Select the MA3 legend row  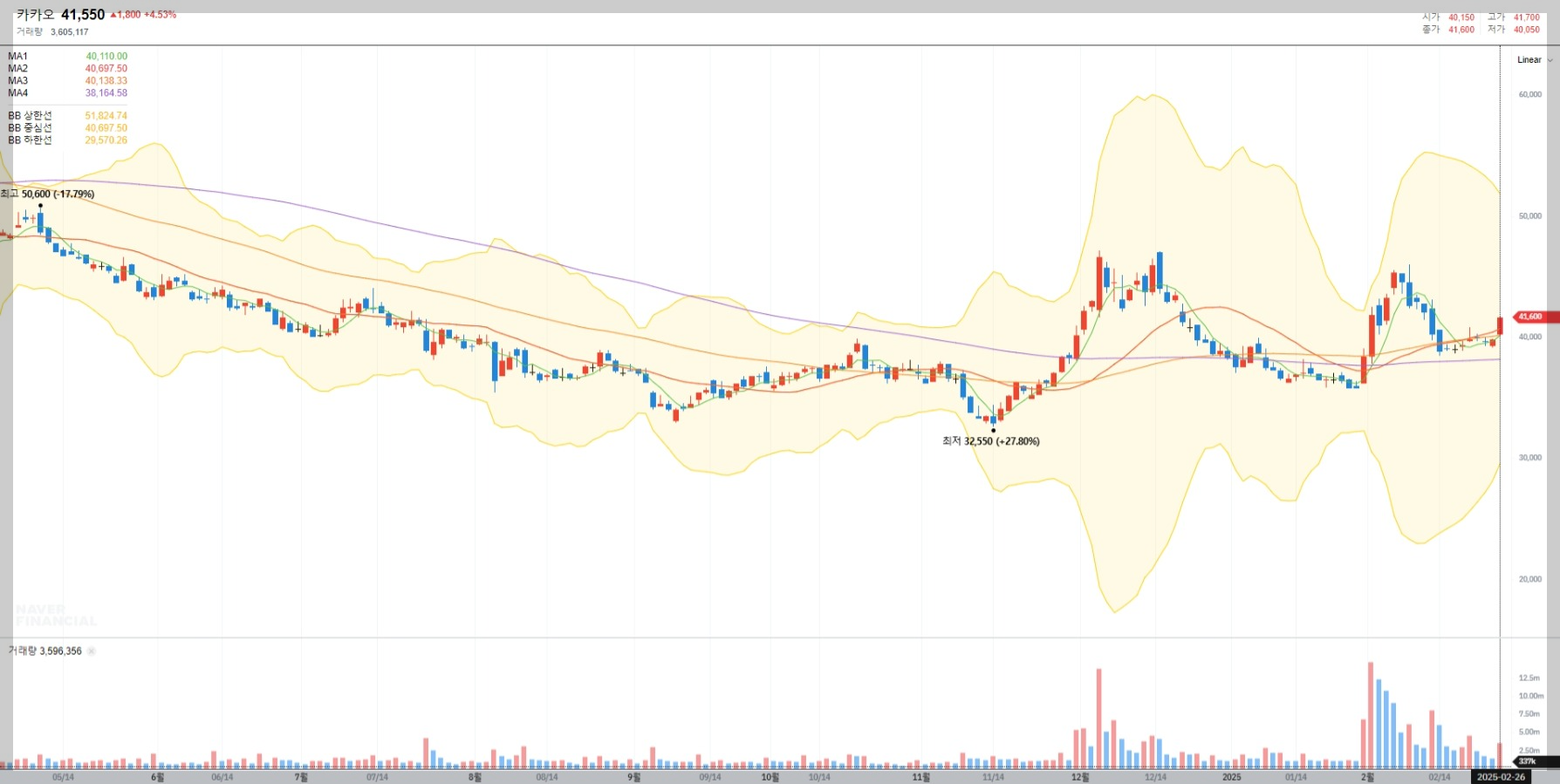point(67,81)
